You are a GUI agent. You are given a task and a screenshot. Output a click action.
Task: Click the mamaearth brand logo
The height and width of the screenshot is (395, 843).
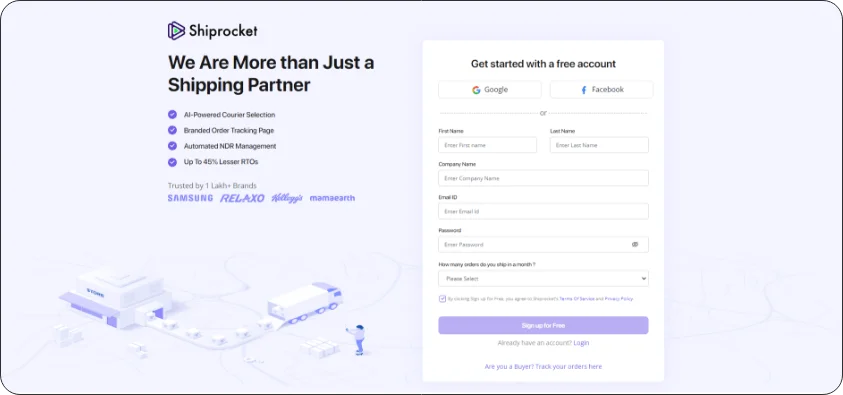pyautogui.click(x=332, y=198)
